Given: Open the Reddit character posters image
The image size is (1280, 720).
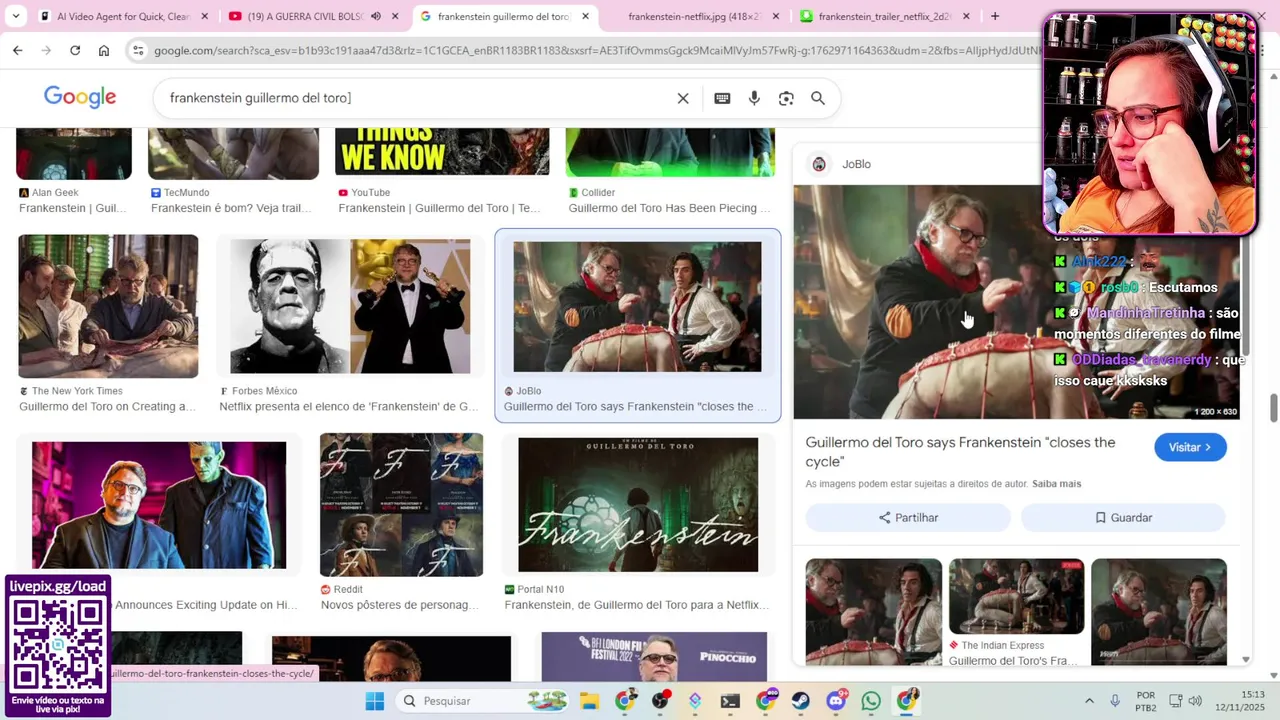Looking at the screenshot, I should [x=401, y=504].
